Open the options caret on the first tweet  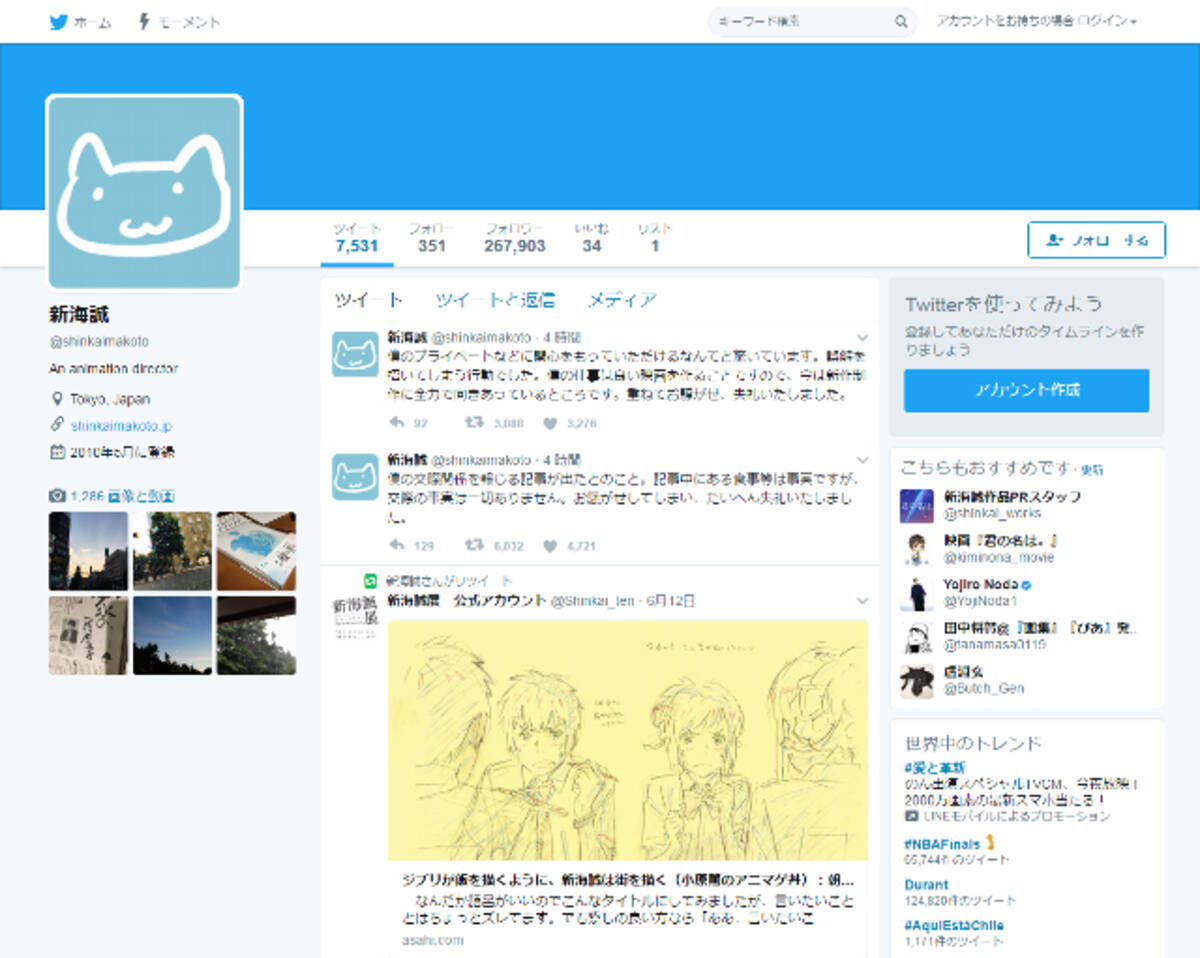862,335
